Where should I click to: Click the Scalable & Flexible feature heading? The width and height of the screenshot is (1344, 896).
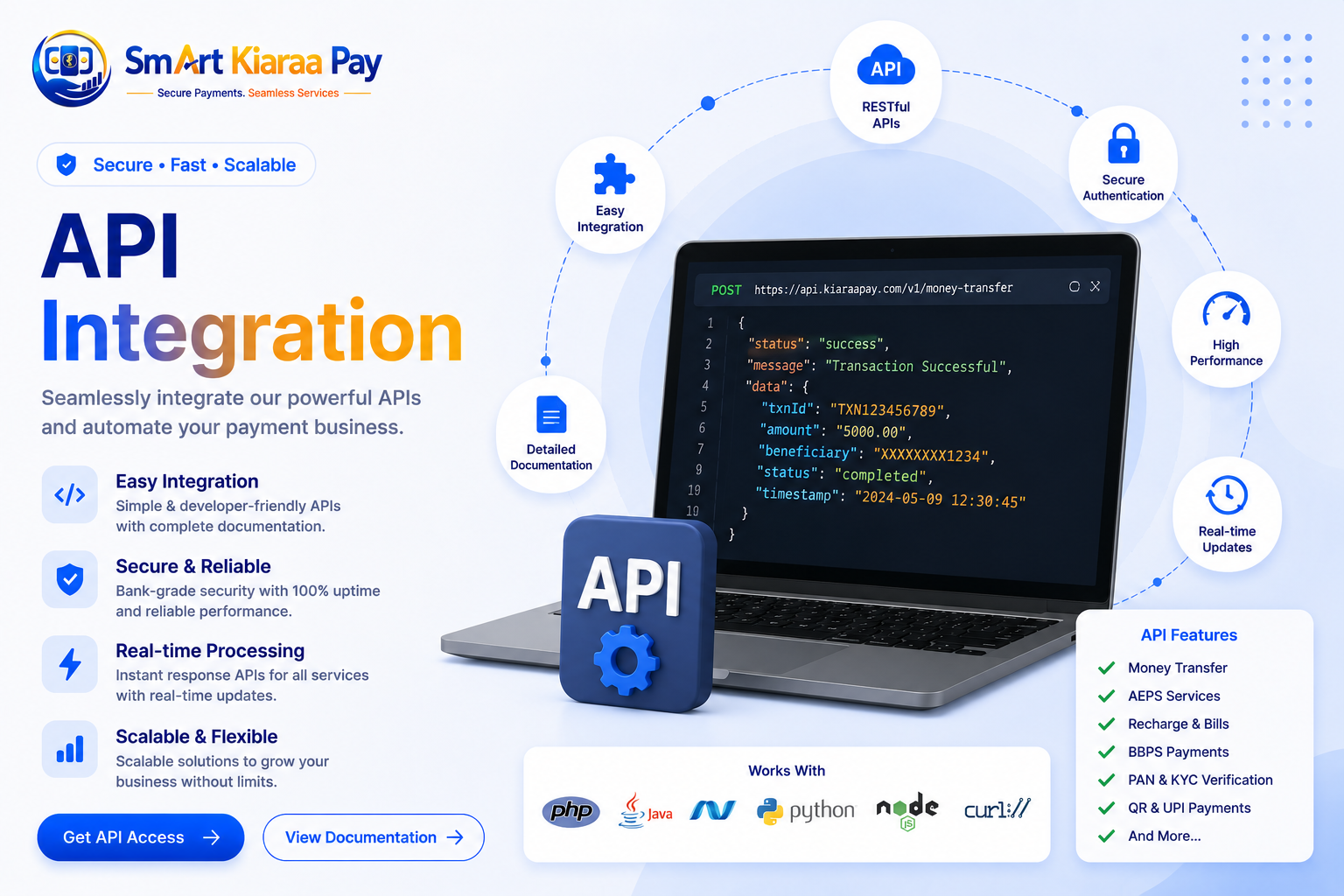click(x=197, y=737)
